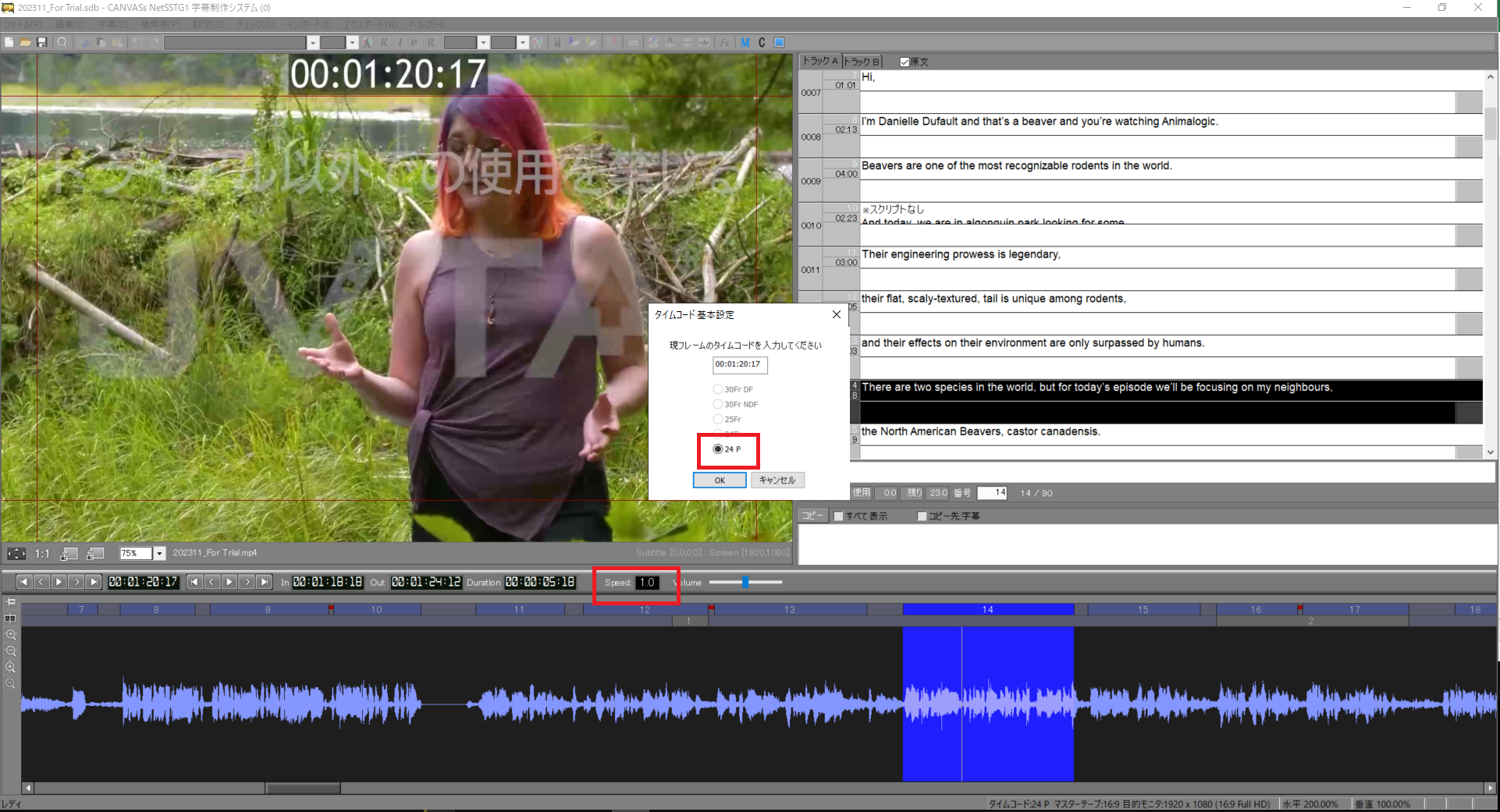Viewport: 1500px width, 812px height.
Task: Click the Out timecode 00:01:24:12
Action: 426,582
